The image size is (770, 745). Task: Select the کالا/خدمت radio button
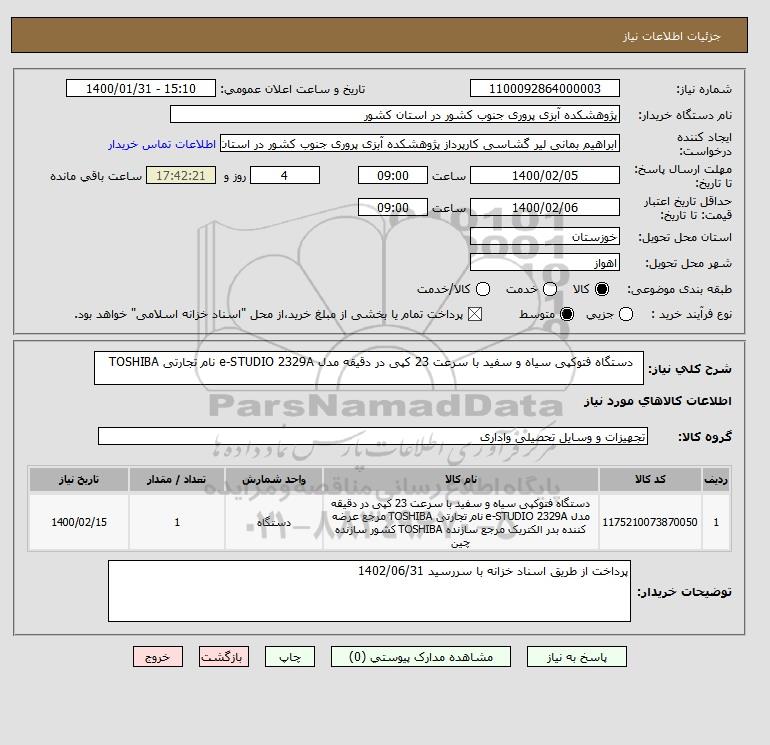click(x=483, y=289)
